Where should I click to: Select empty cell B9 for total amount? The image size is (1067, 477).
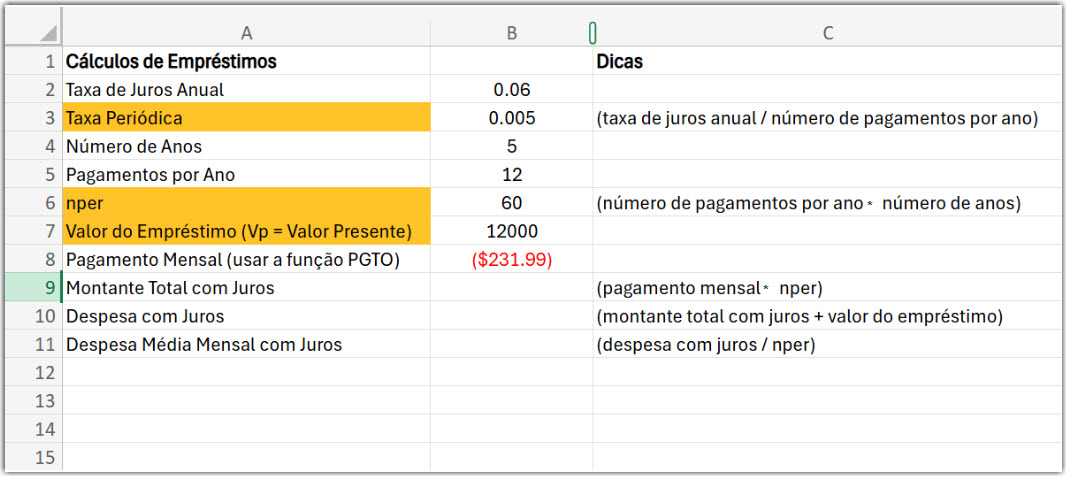[x=512, y=288]
